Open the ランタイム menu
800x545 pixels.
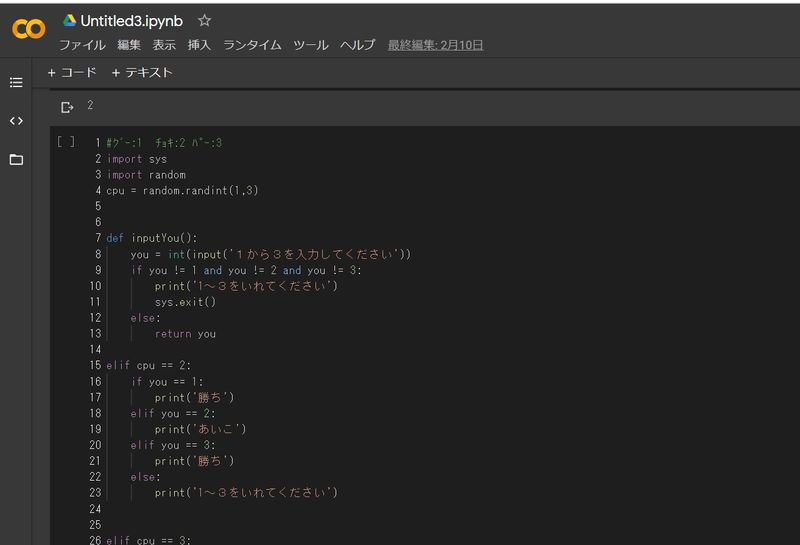(252, 45)
